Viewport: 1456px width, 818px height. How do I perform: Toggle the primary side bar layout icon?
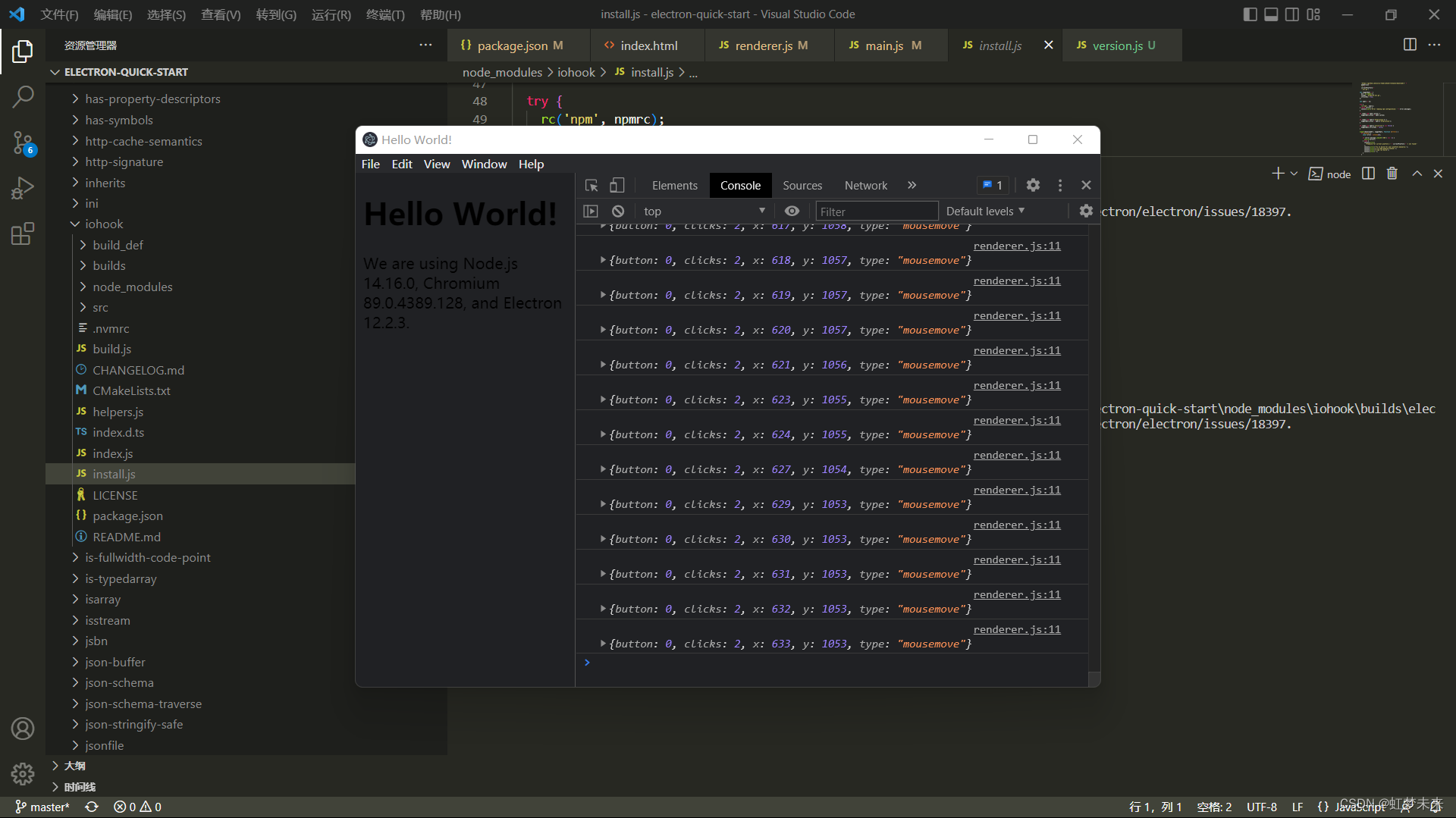(1250, 14)
